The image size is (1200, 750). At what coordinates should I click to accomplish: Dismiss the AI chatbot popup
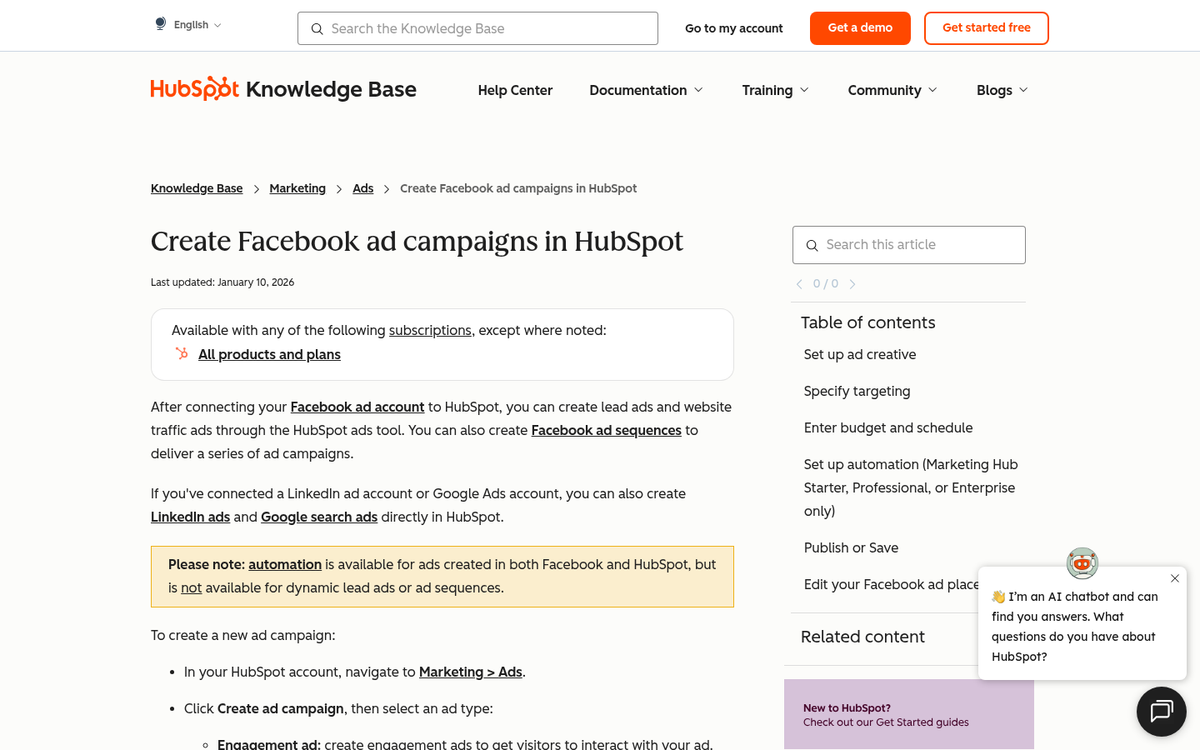pos(1175,578)
